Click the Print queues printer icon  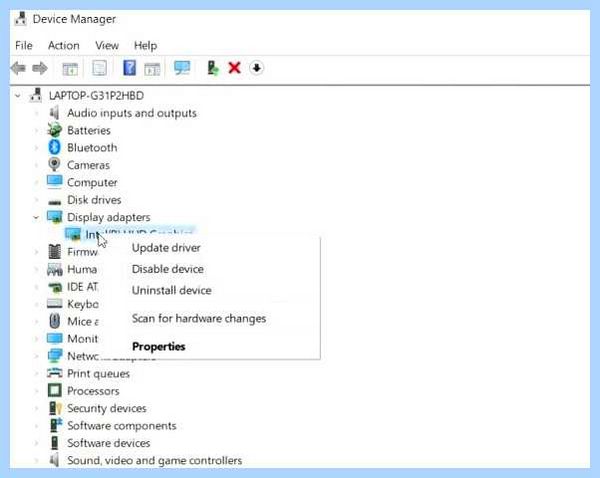coord(54,373)
